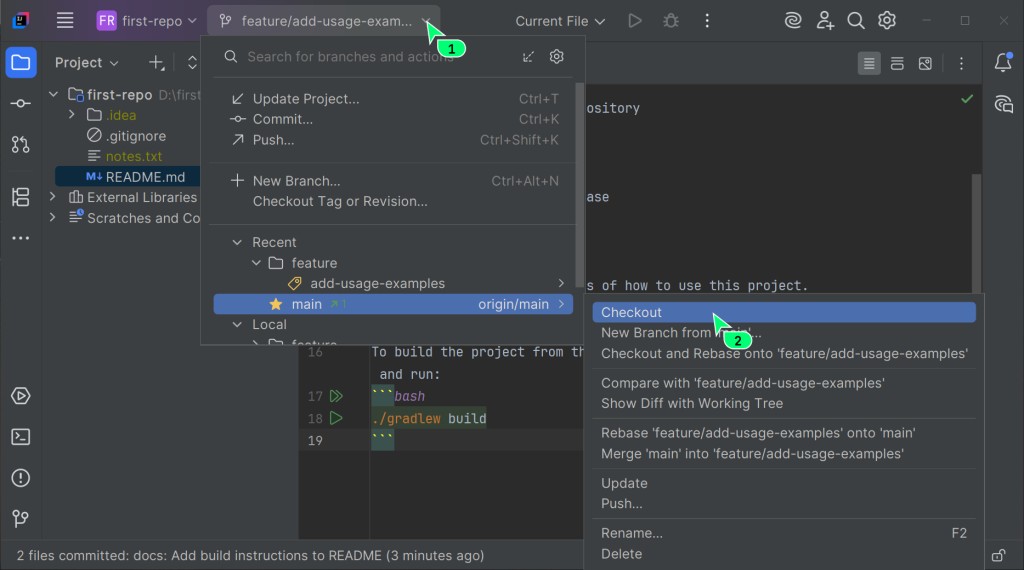Expand the .idea folder
Image resolution: width=1024 pixels, height=570 pixels.
pyautogui.click(x=72, y=115)
